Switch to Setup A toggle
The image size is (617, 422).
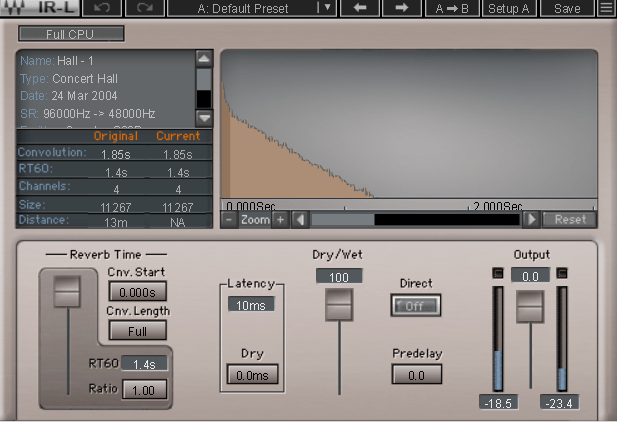pyautogui.click(x=509, y=9)
